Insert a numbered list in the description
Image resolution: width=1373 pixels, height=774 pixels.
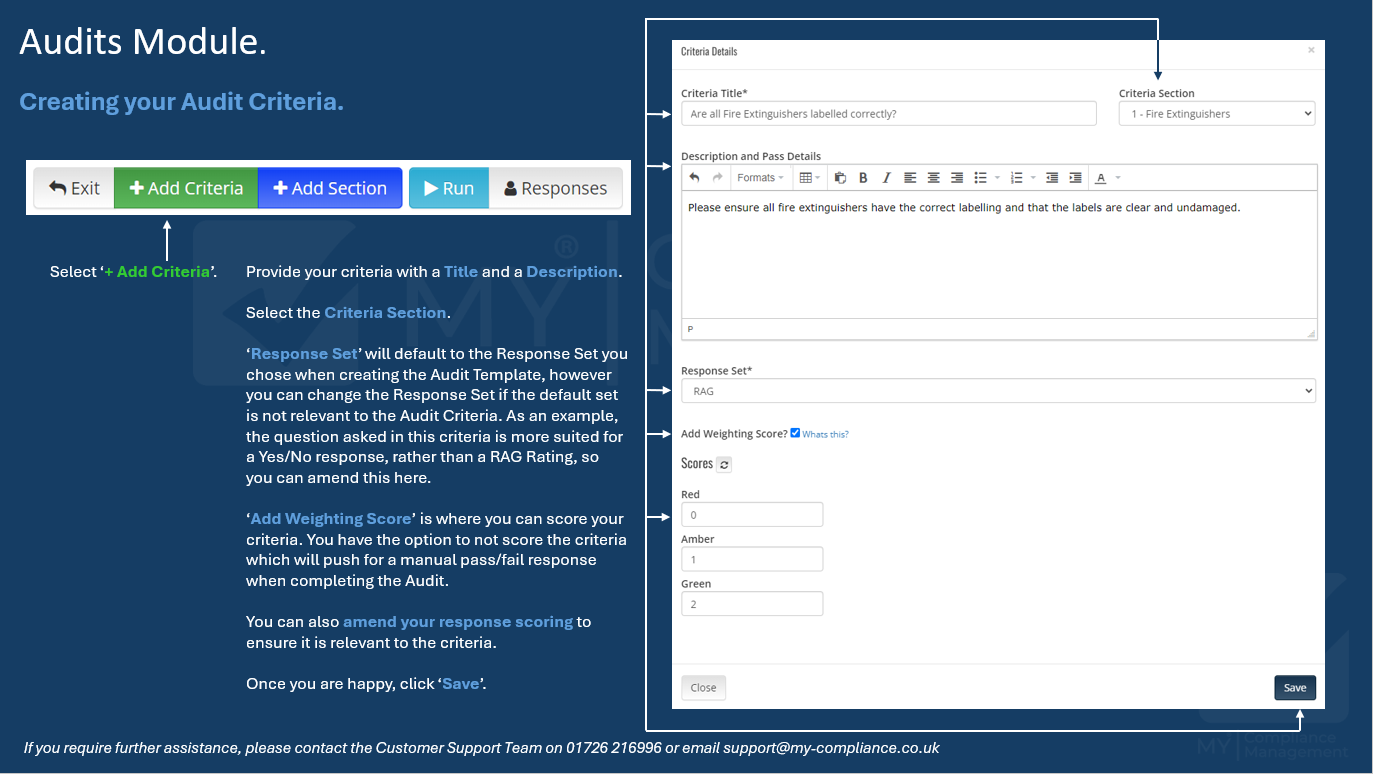click(x=1016, y=178)
